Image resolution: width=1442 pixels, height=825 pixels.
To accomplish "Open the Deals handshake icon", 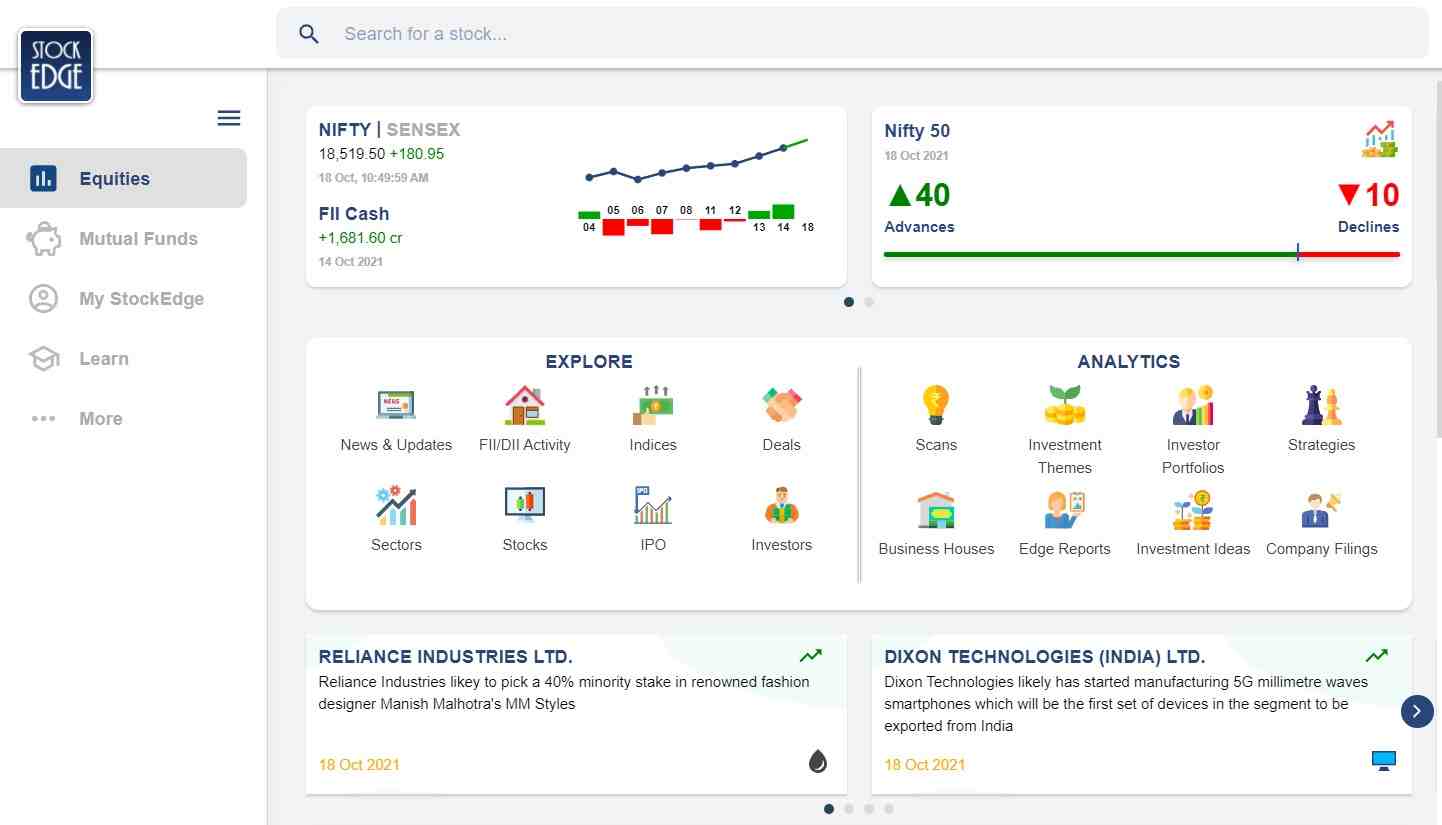I will (781, 405).
